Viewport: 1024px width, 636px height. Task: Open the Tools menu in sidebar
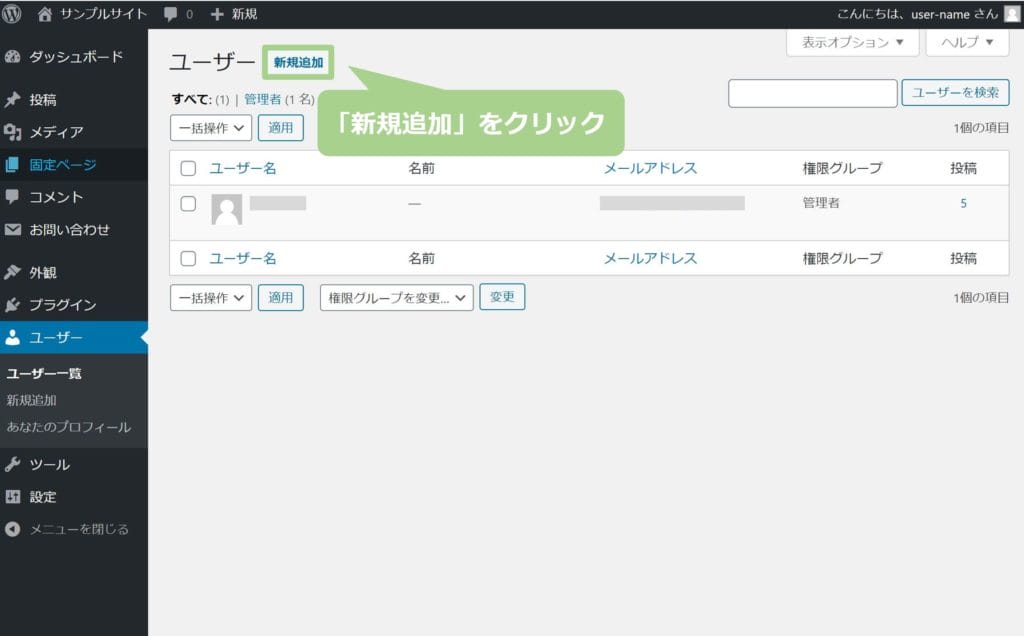(49, 464)
